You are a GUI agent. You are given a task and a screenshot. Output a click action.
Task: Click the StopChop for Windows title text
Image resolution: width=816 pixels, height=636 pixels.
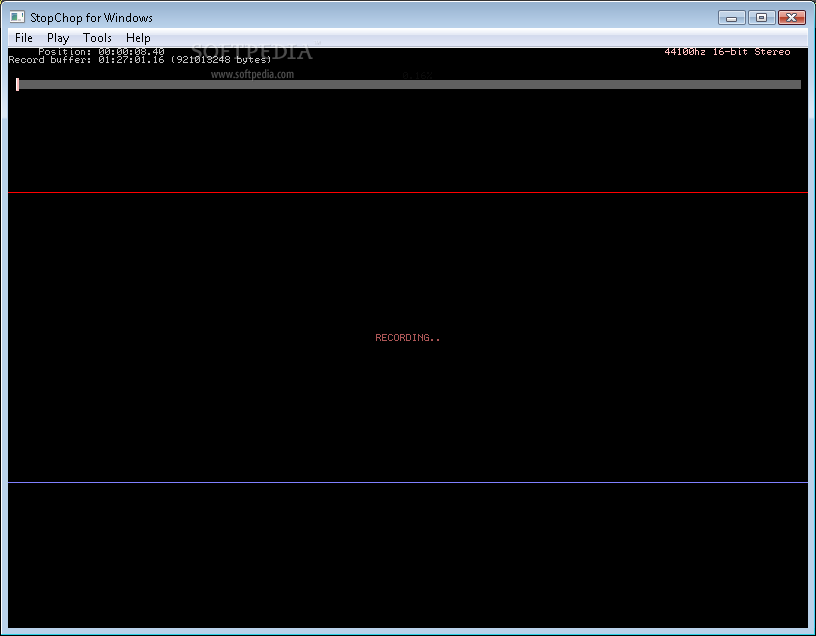point(91,18)
